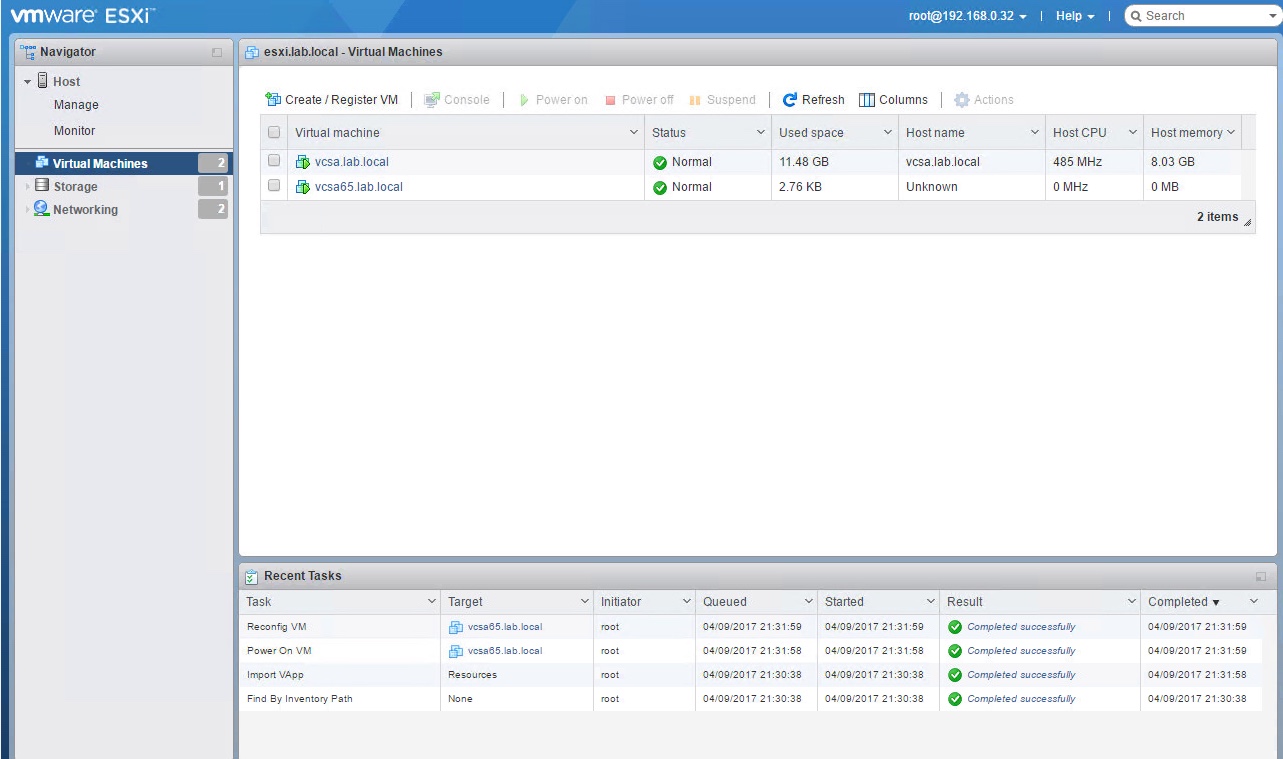The width and height of the screenshot is (1283, 759).
Task: Click the Create / Register VM icon
Action: tap(272, 100)
